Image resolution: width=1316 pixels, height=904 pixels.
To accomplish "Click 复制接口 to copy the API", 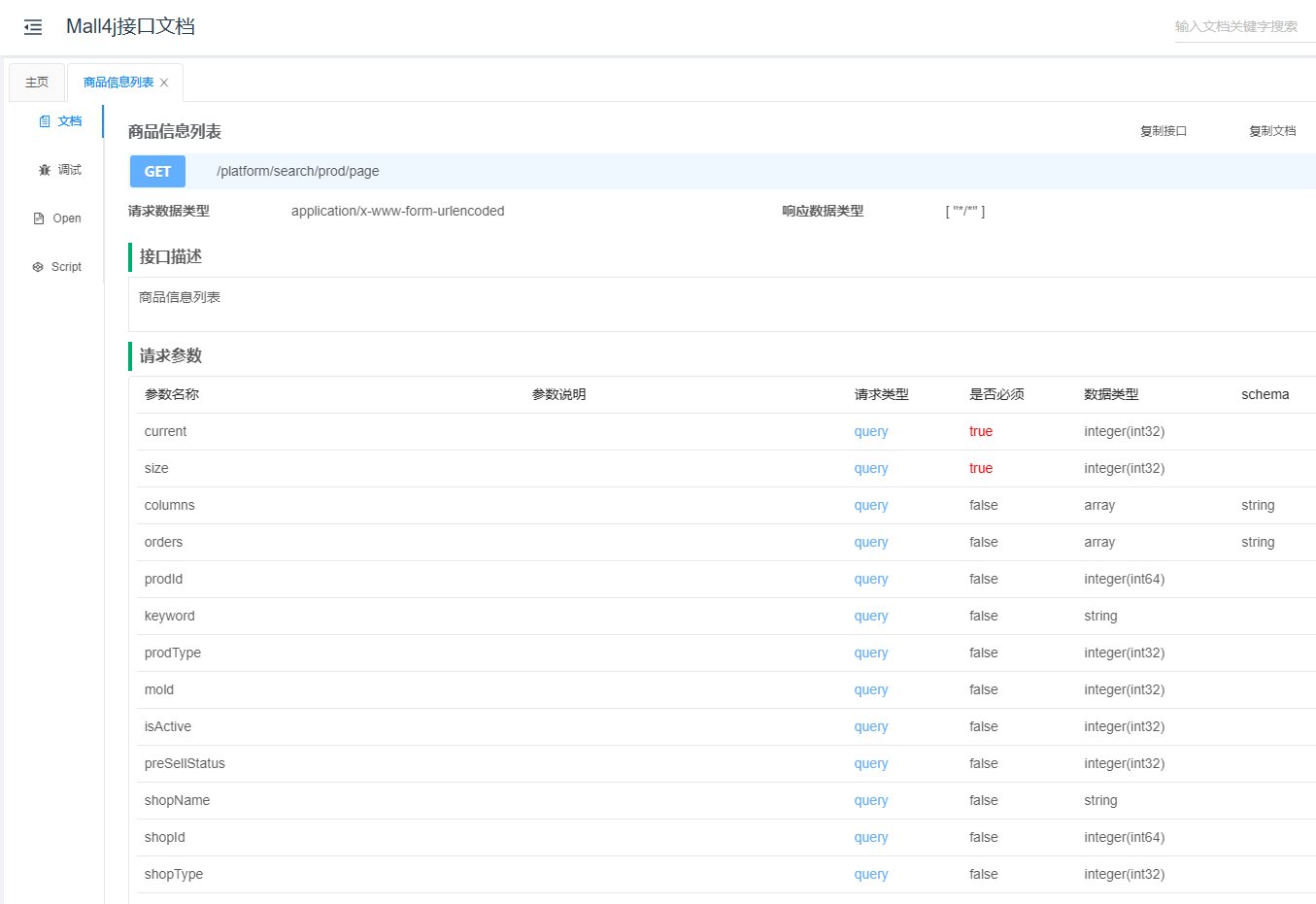I will pos(1163,131).
